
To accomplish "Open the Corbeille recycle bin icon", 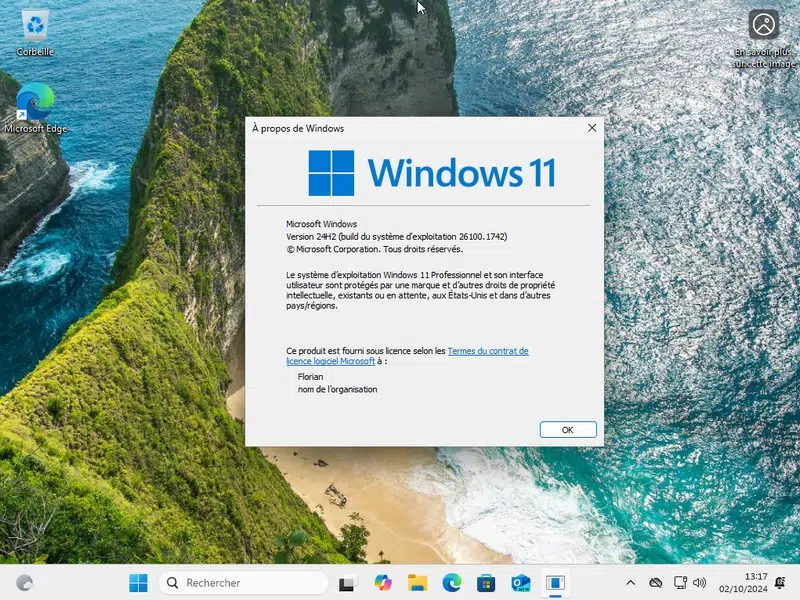I will coord(35,33).
